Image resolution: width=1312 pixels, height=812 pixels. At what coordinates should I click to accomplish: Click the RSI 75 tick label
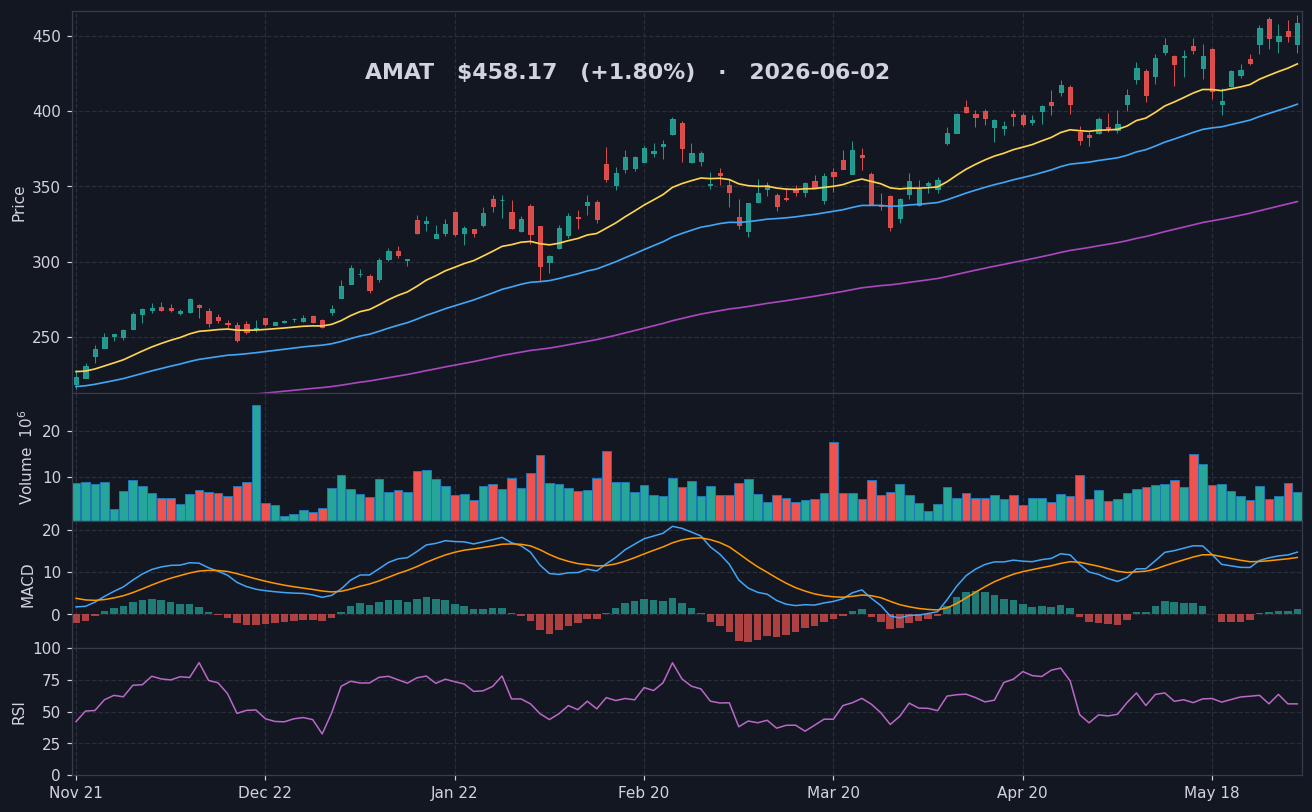52,681
